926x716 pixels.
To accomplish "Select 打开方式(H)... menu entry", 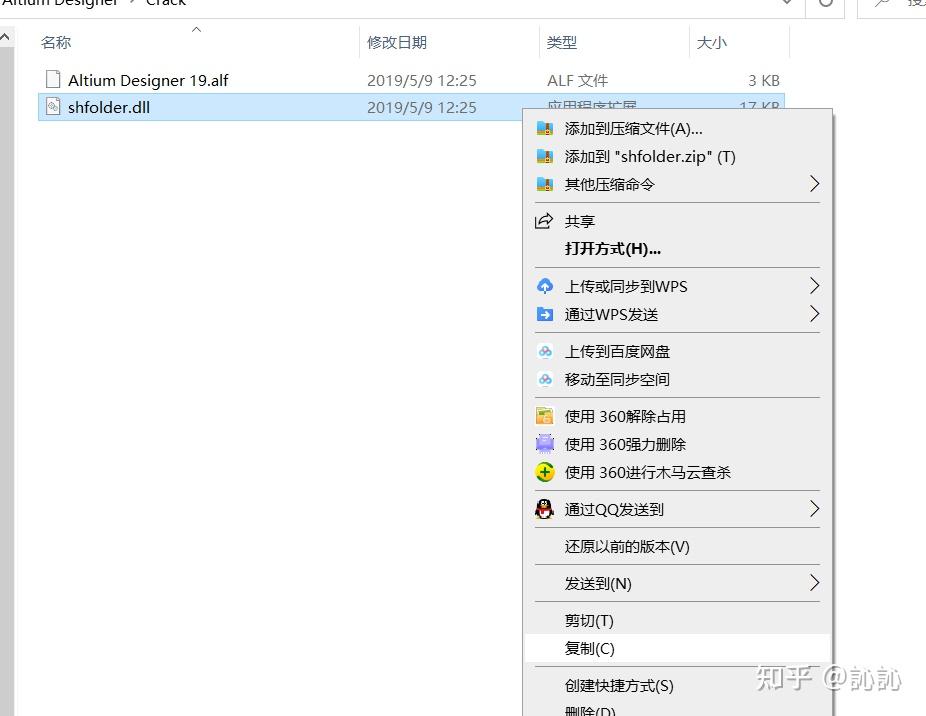I will point(677,249).
